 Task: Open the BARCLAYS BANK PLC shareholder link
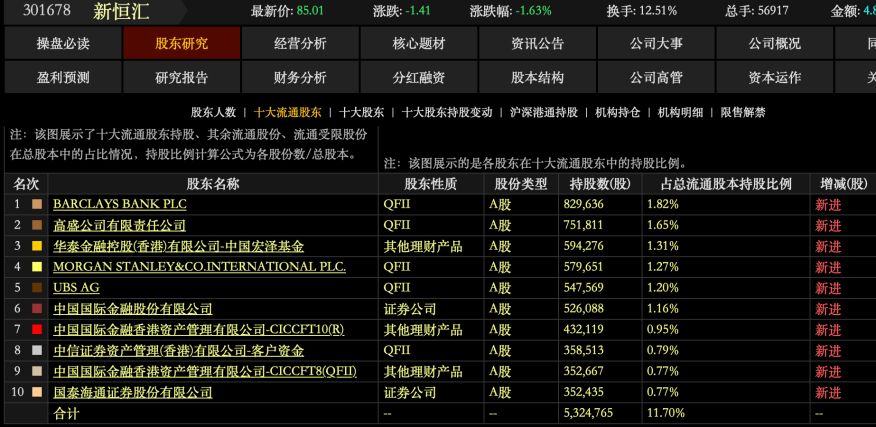(120, 204)
